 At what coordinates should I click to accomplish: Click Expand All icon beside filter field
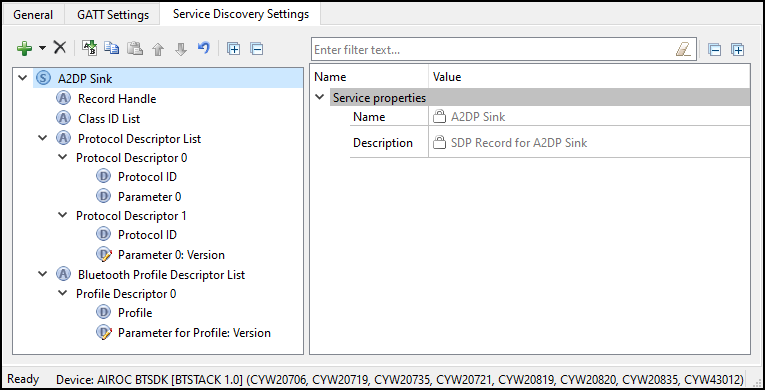[738, 50]
